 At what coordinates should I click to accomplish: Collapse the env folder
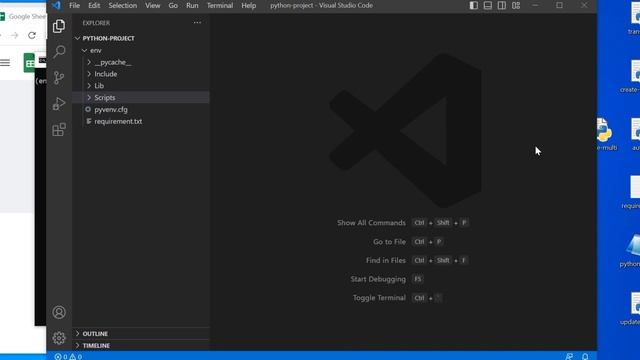click(x=84, y=50)
